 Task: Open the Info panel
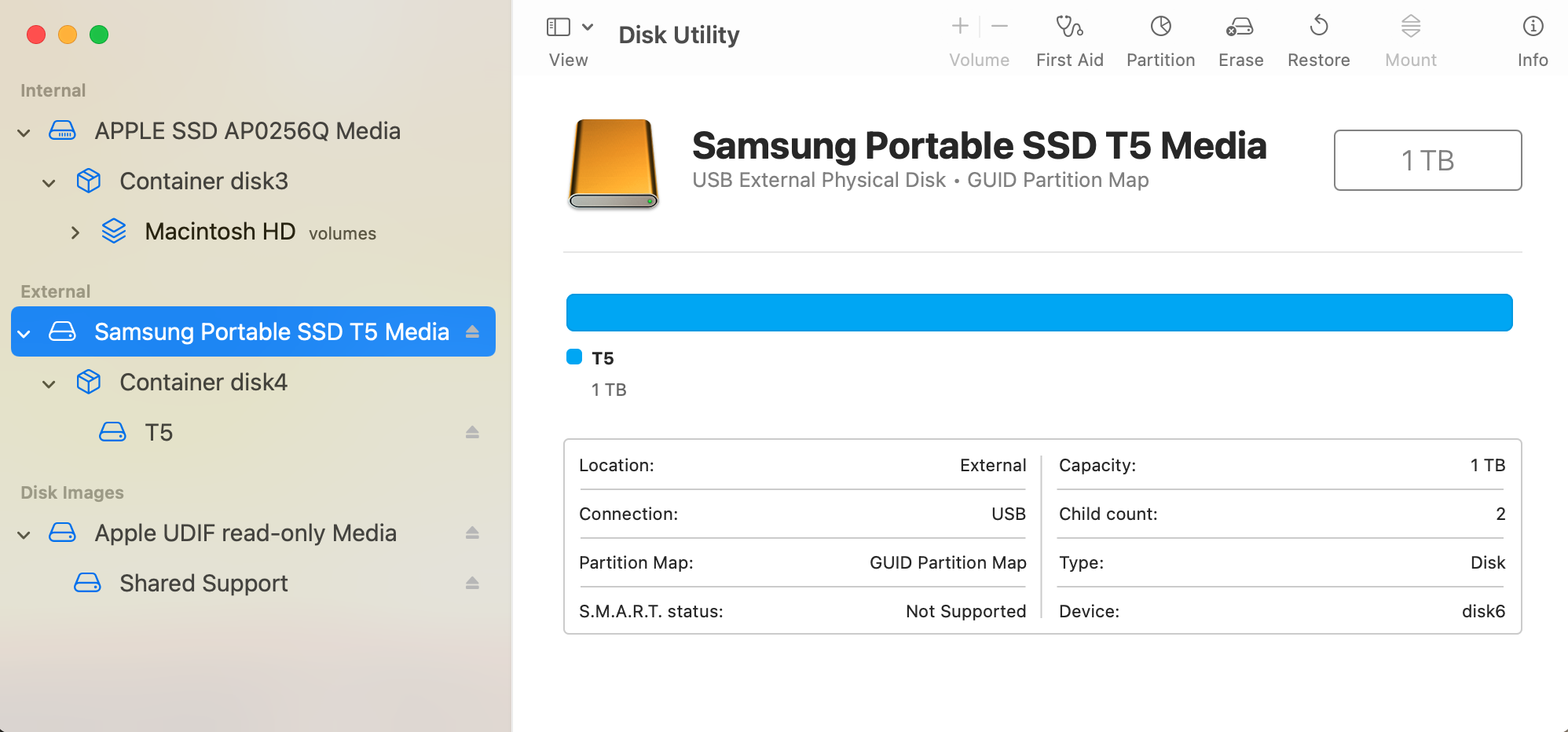(1532, 27)
